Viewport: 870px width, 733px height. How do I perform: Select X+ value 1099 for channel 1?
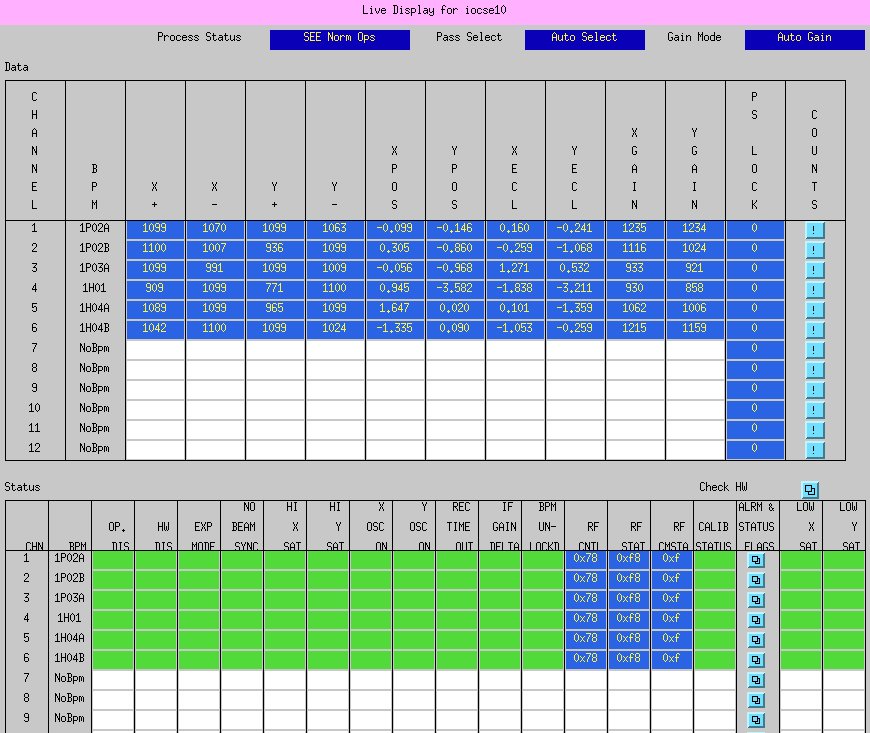click(155, 230)
